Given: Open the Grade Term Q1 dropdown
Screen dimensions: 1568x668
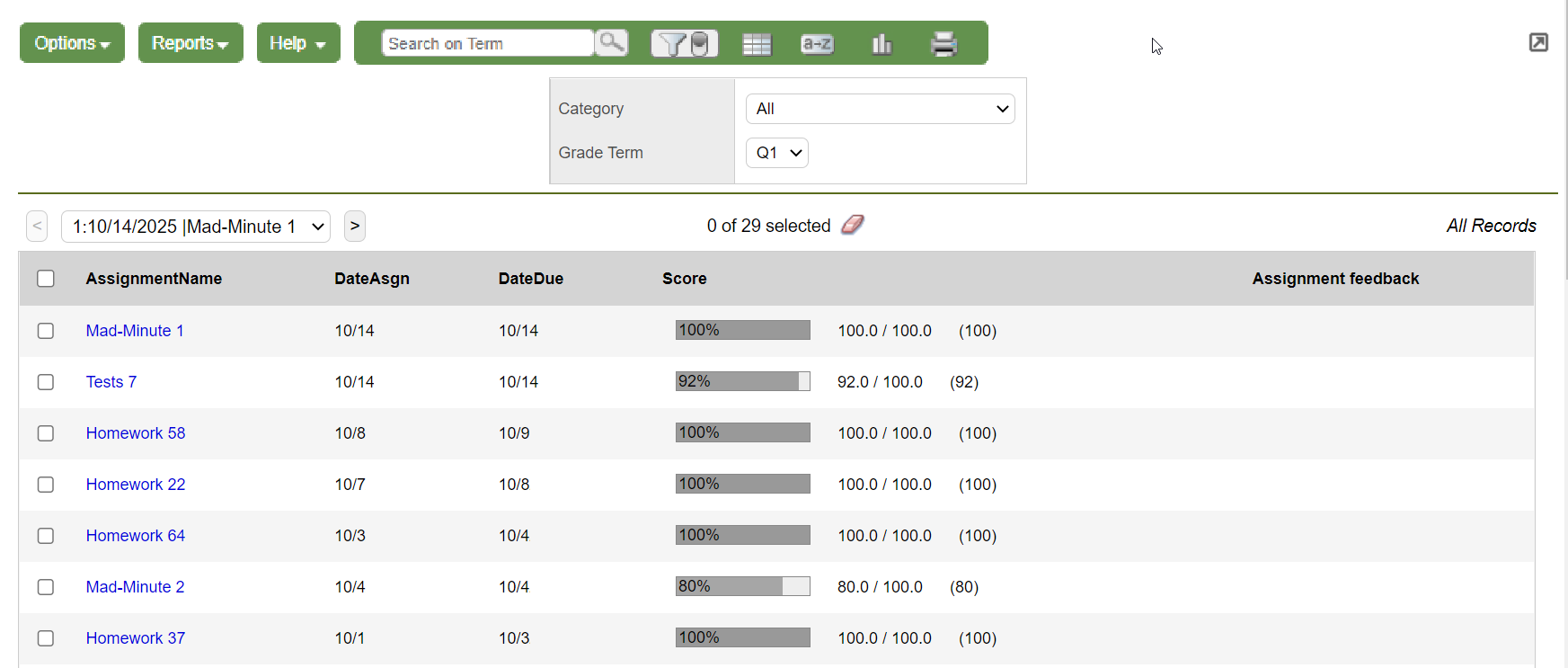Looking at the screenshot, I should pyautogui.click(x=776, y=153).
